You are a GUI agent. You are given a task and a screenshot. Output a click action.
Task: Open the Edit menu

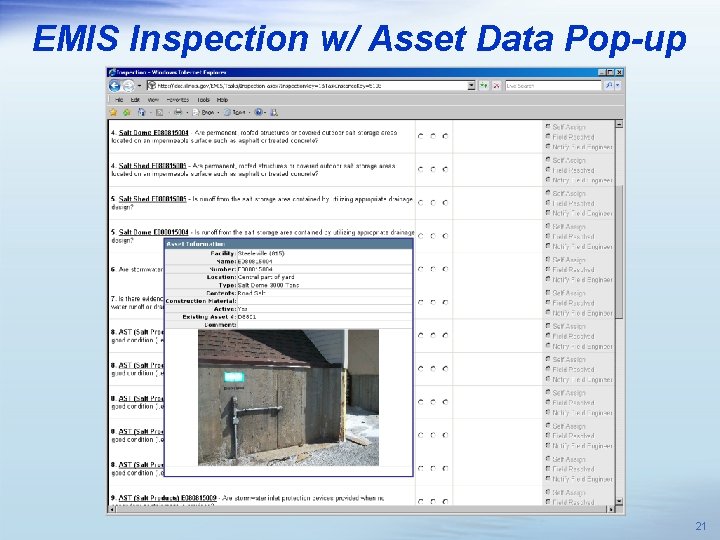click(x=135, y=100)
